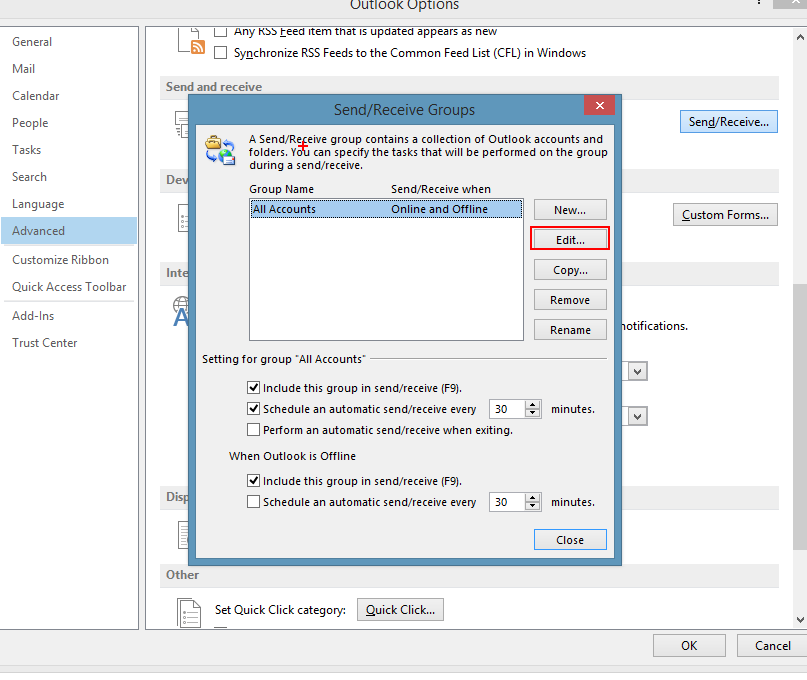Click Close in Send/Receive Groups dialog
The image size is (807, 680).
(x=570, y=539)
